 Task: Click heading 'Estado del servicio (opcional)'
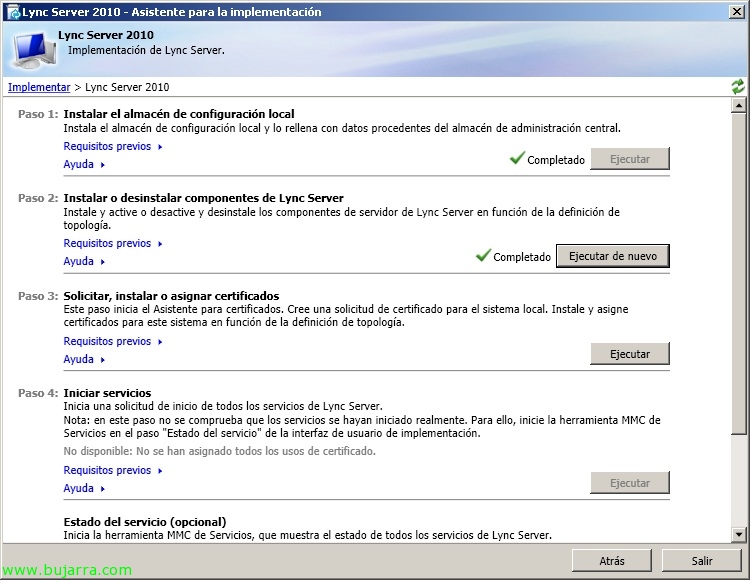tap(145, 522)
